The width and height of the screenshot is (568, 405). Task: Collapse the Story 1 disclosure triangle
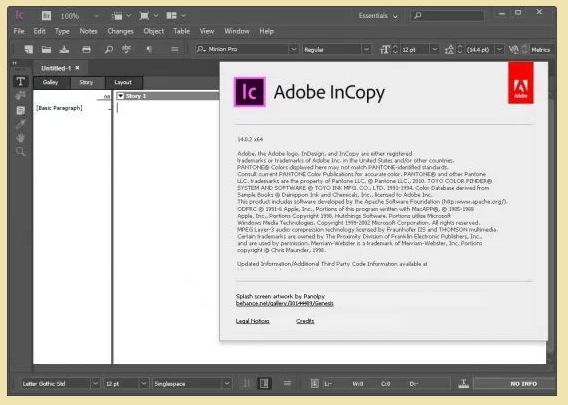tap(121, 96)
